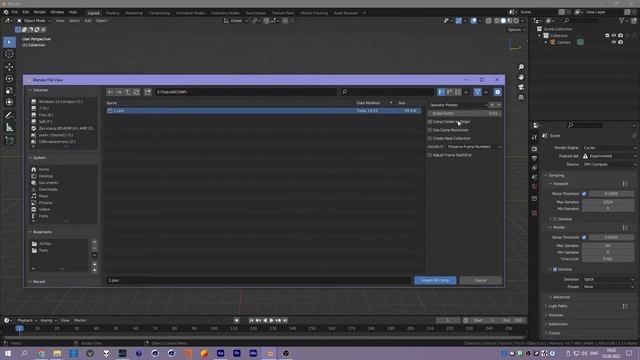Select the Rotate tool in viewport toolbar
Viewport: 640px width, 360px height.
click(x=9, y=78)
